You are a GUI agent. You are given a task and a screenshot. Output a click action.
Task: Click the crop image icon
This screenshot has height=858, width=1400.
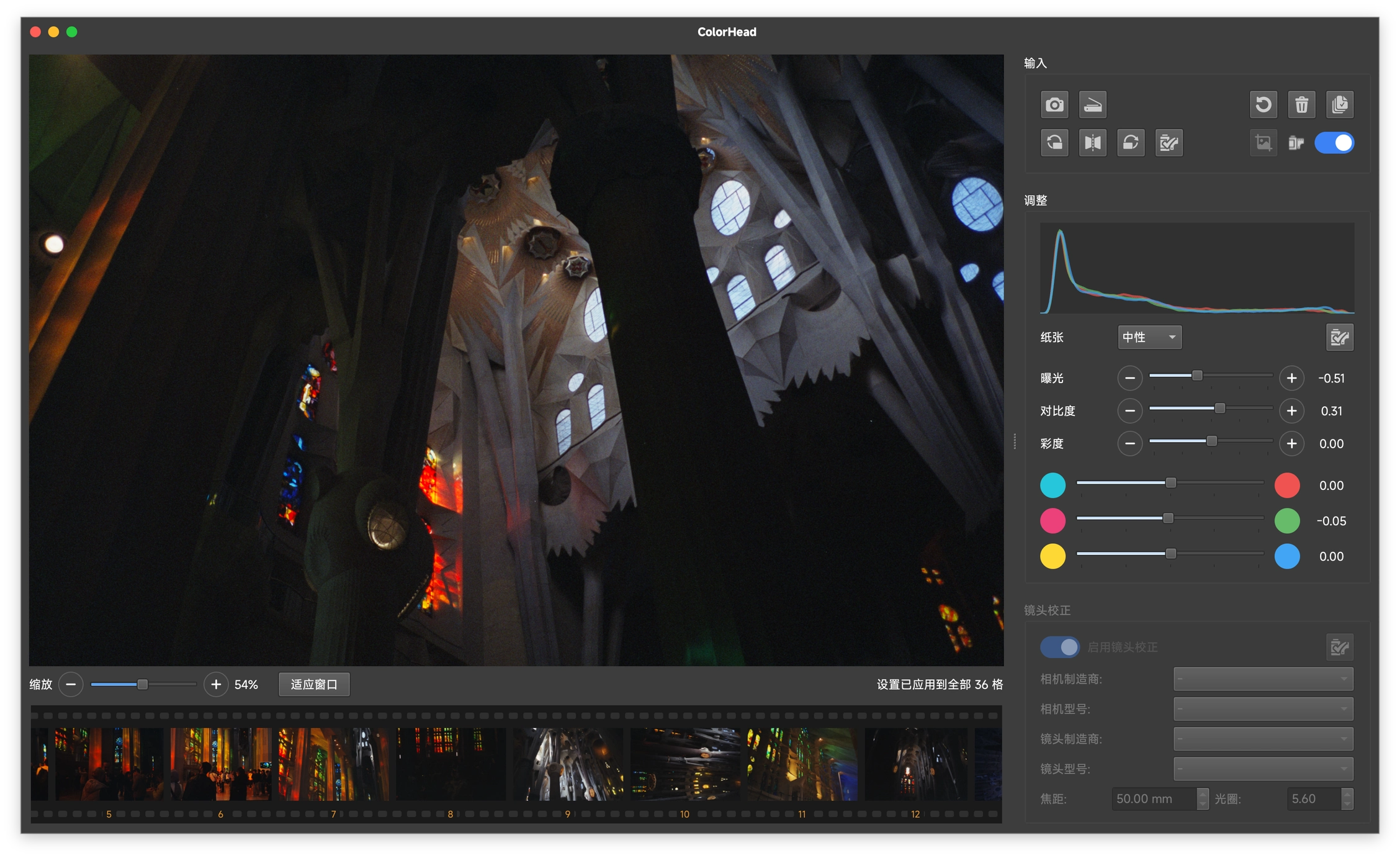tap(1263, 143)
